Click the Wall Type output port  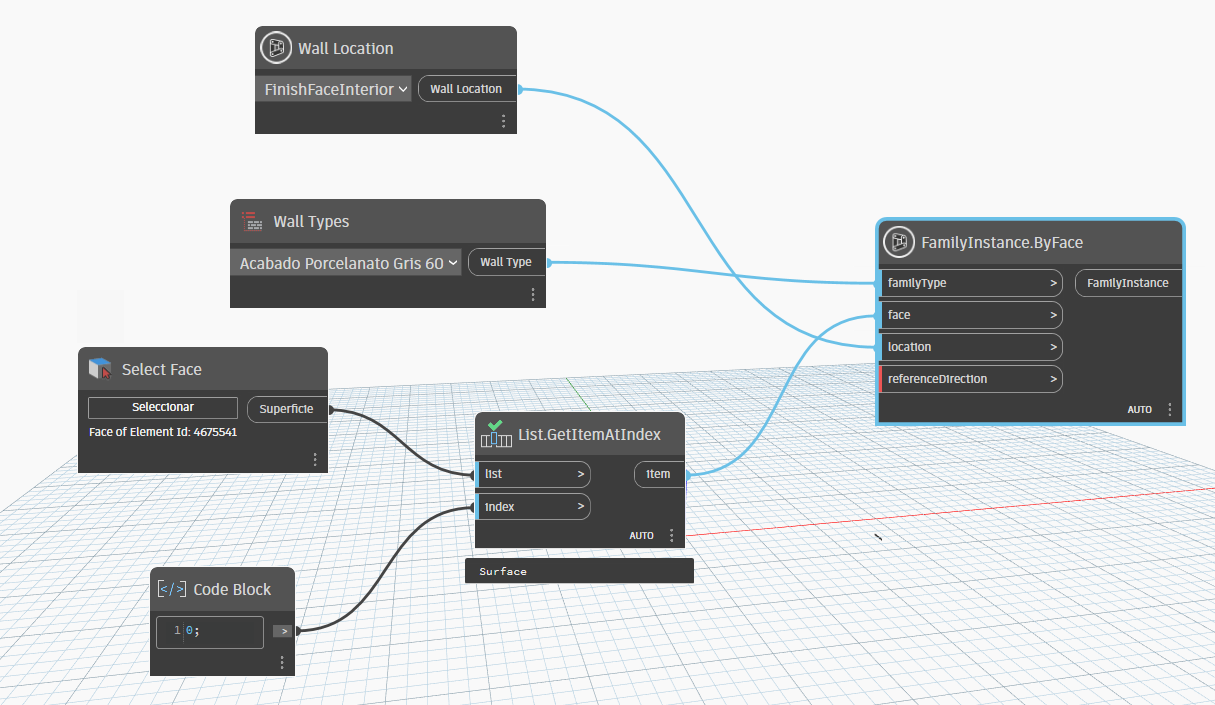coord(506,262)
